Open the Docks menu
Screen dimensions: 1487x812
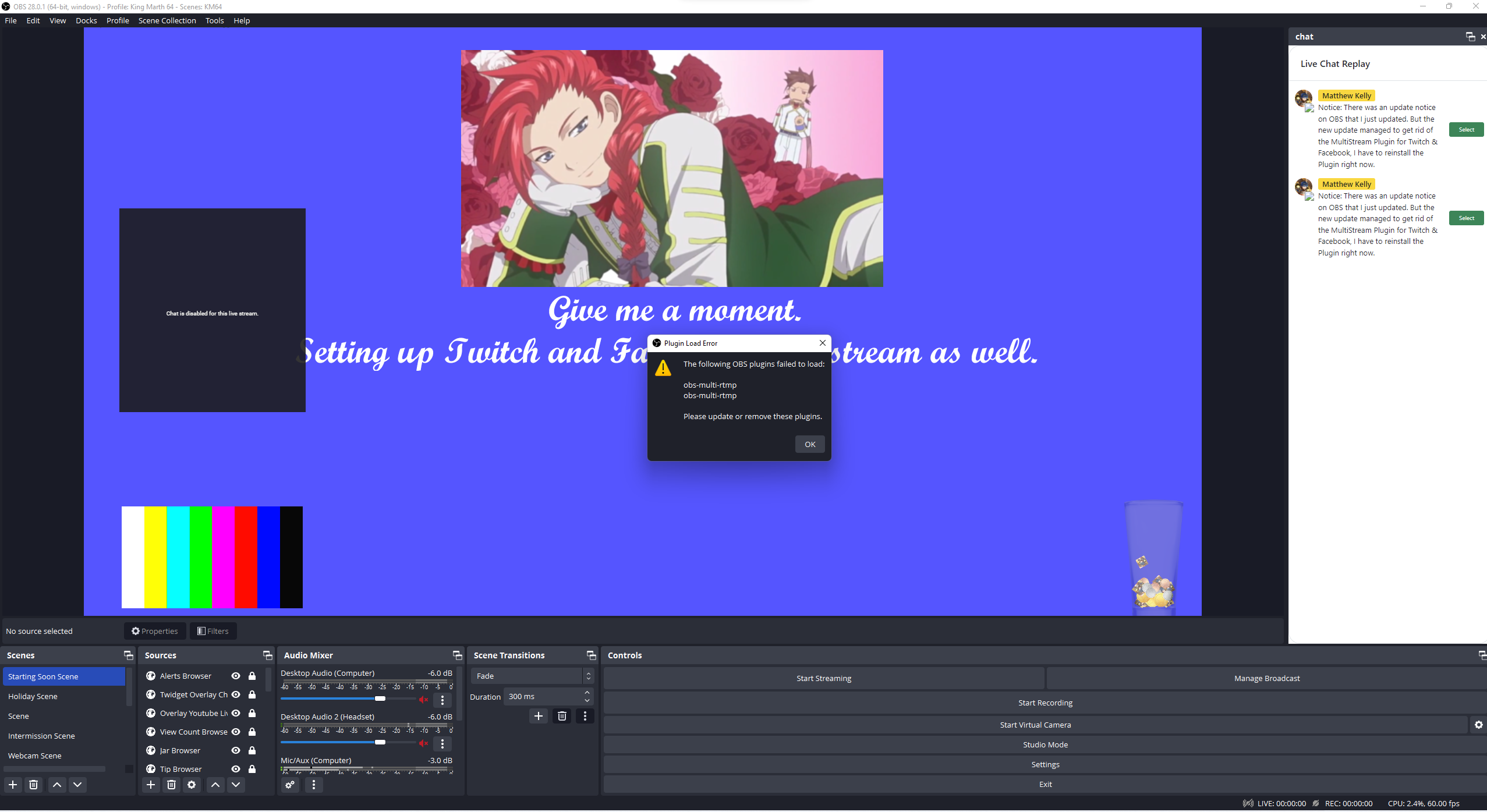(86, 20)
